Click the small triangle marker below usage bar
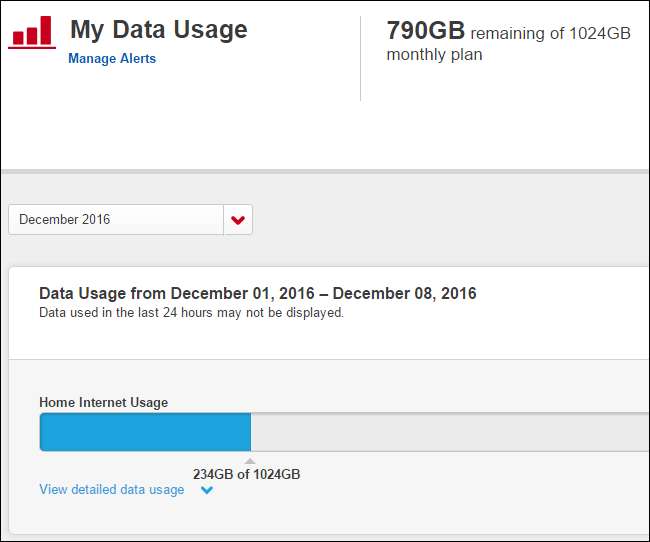This screenshot has width=650, height=542. (x=250, y=461)
